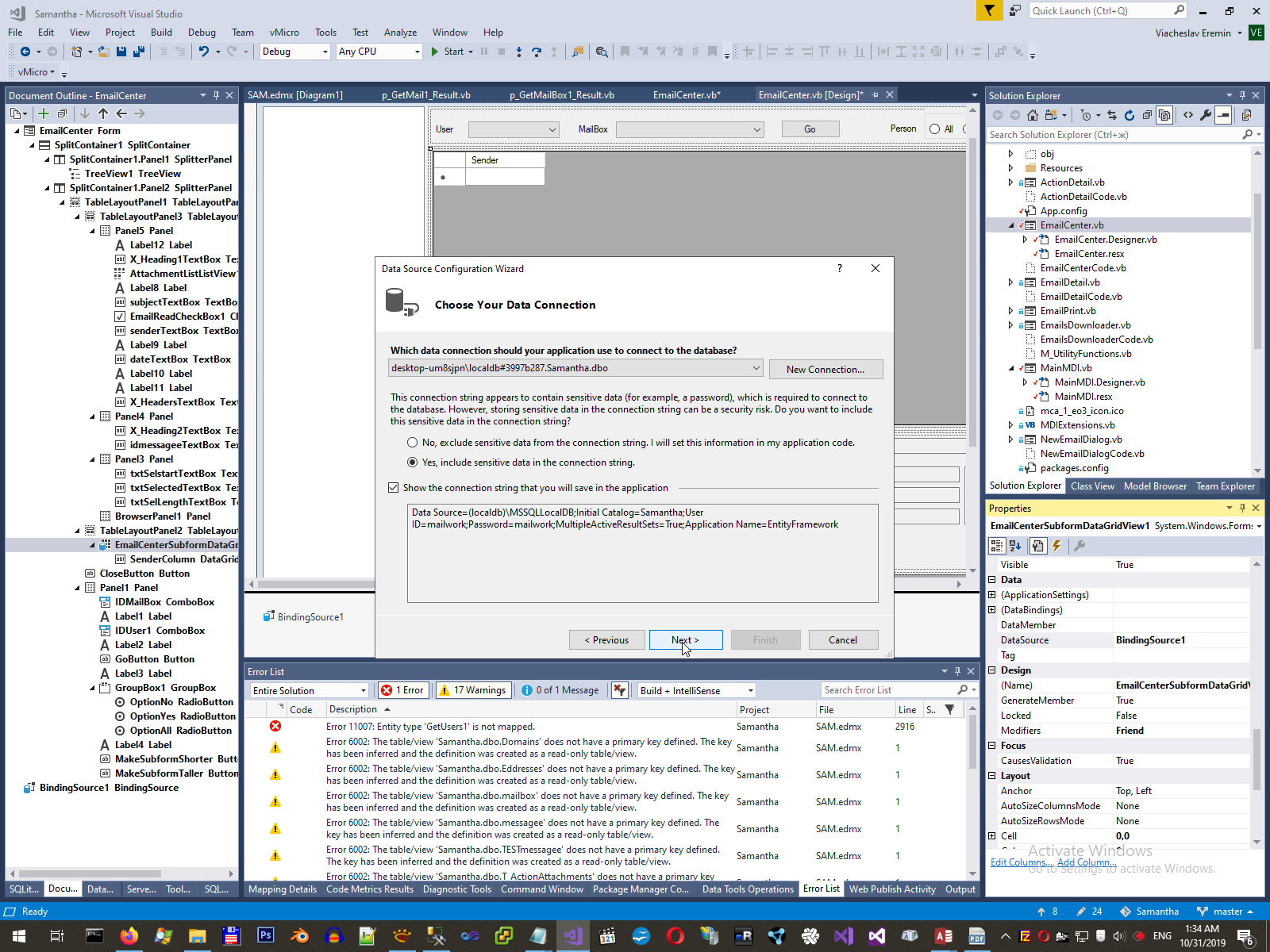Click the yellow notifications flag icon
This screenshot has height=952, width=1270.
[x=988, y=10]
